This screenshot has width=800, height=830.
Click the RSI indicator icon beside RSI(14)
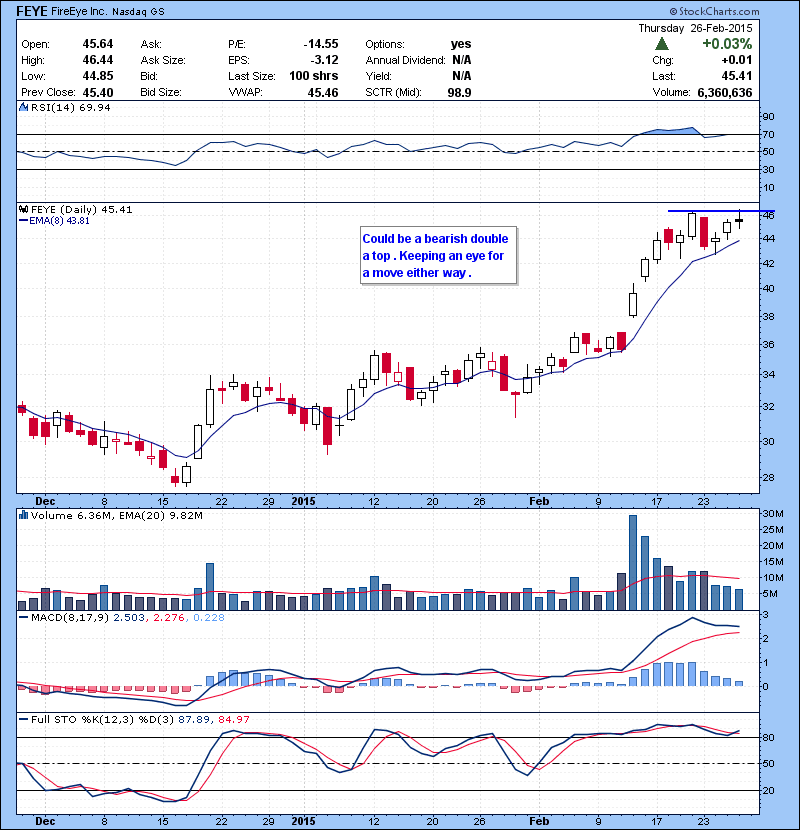[23, 107]
